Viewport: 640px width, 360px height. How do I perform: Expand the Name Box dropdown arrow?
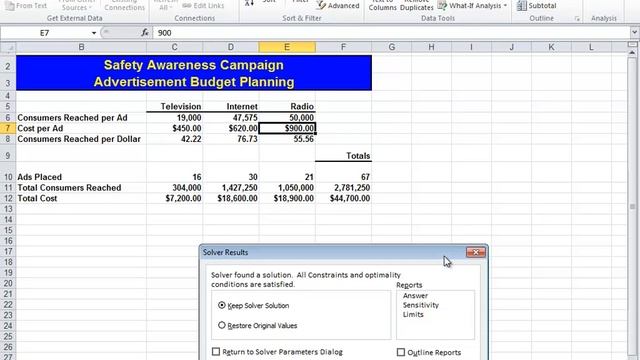(93, 33)
